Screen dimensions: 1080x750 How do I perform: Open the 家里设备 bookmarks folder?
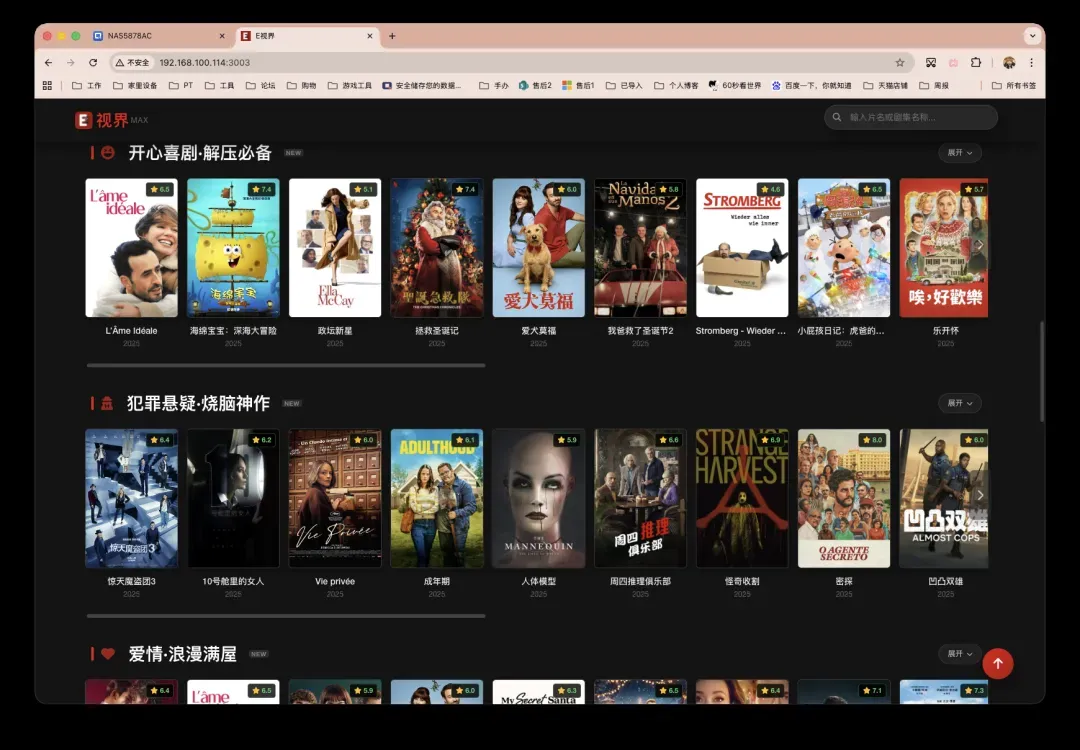(x=135, y=85)
